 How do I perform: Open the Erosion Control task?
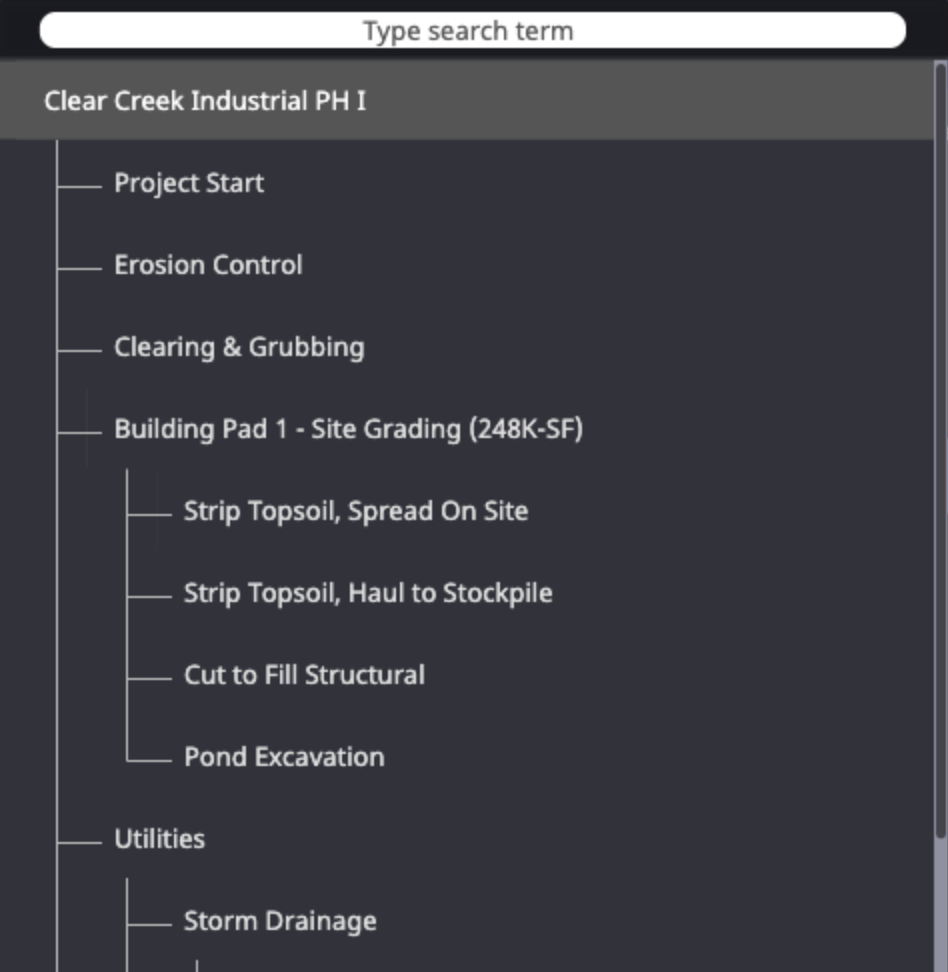(x=208, y=265)
